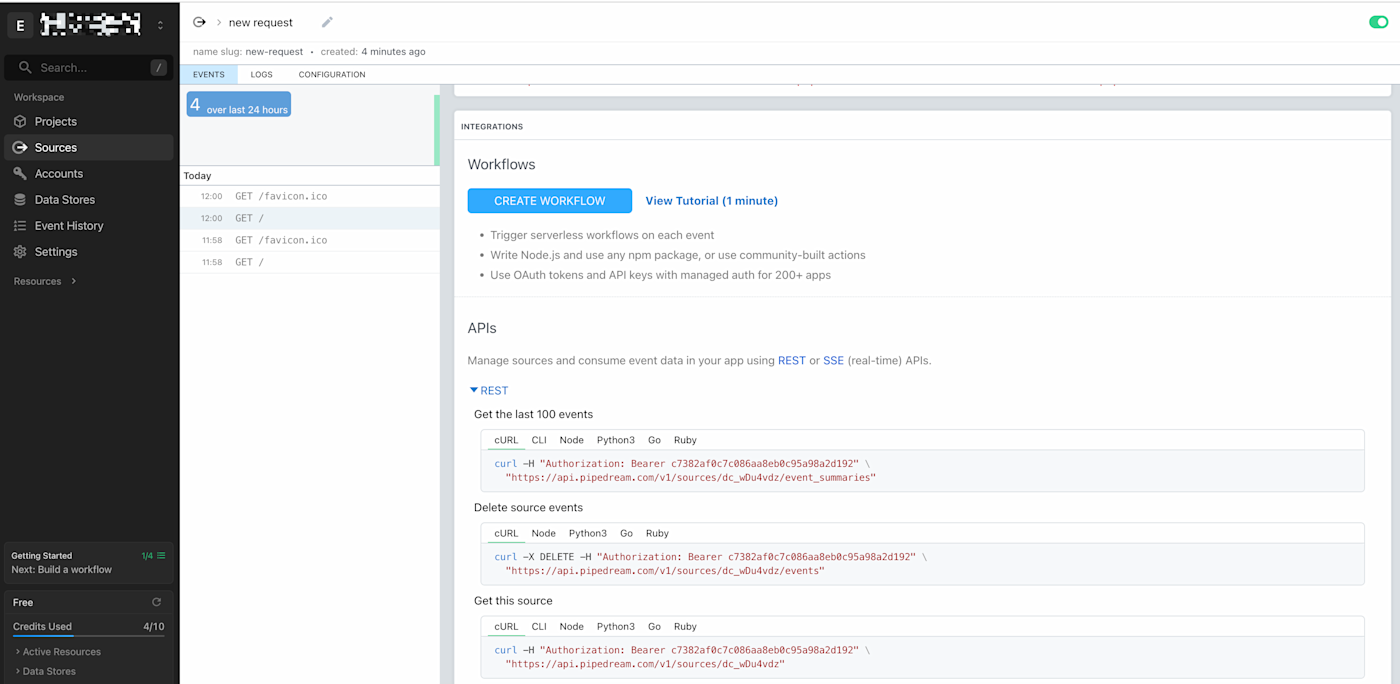Follow the SSE API link
1400x684 pixels.
click(834, 360)
